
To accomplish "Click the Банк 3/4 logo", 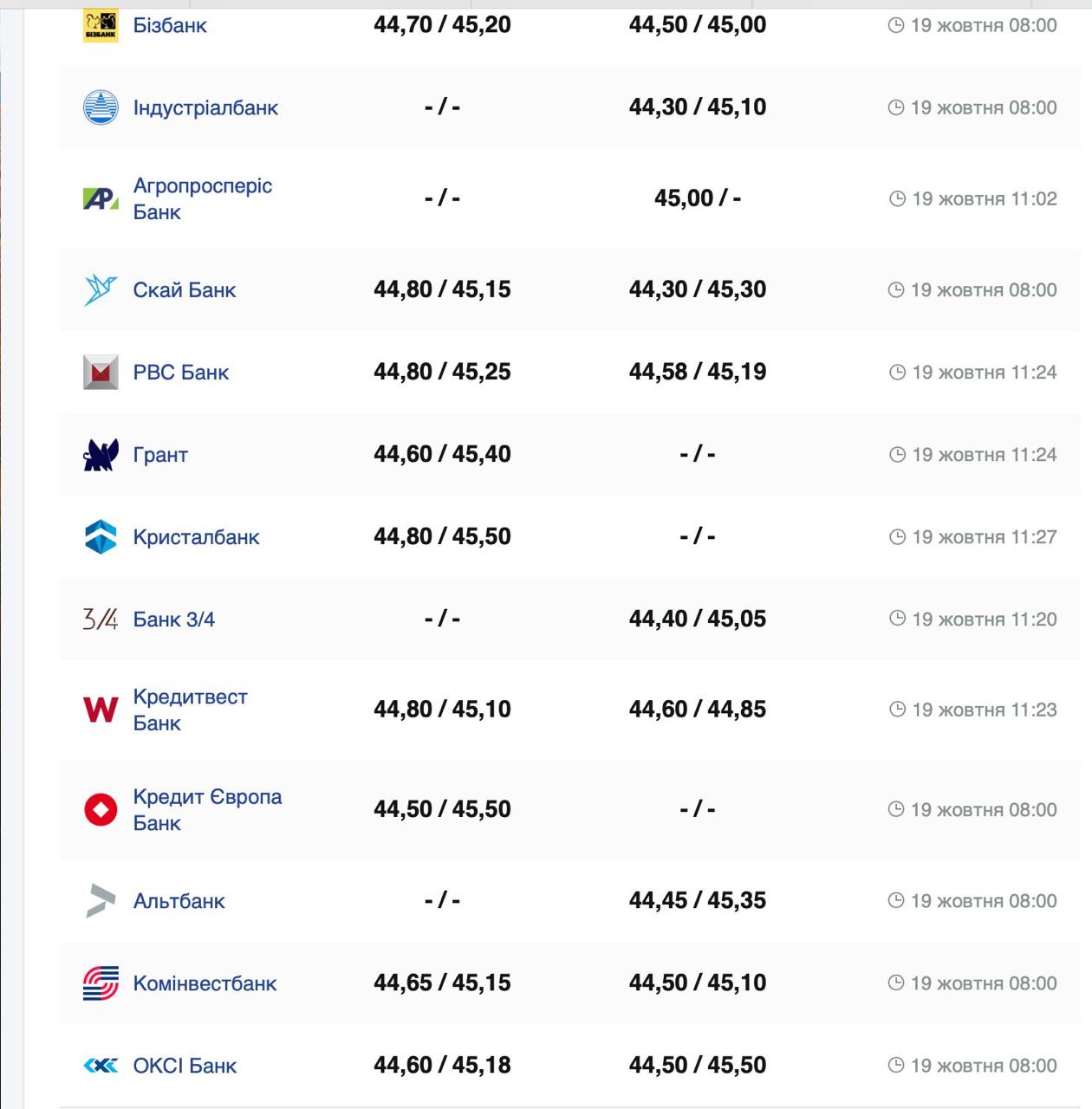I will point(101,619).
